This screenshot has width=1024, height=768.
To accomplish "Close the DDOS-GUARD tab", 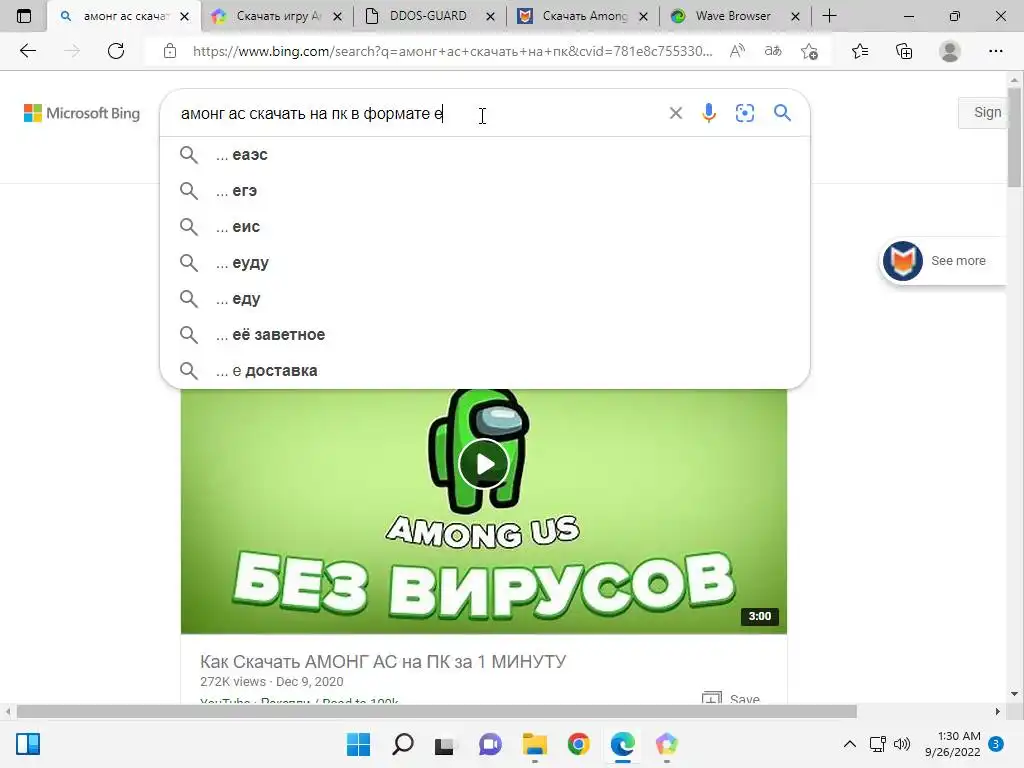I will 490,16.
